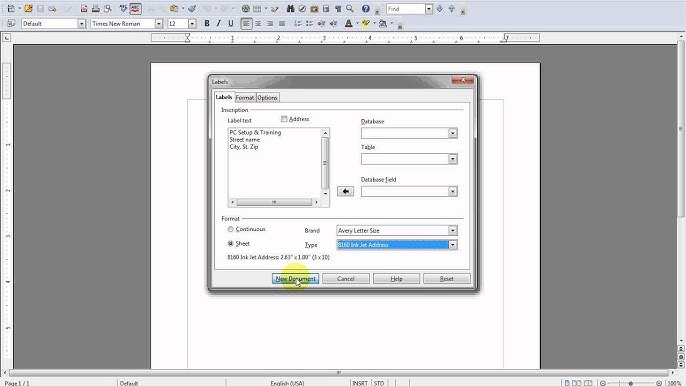
Task: Click Background Color icon
Action: (x=383, y=23)
